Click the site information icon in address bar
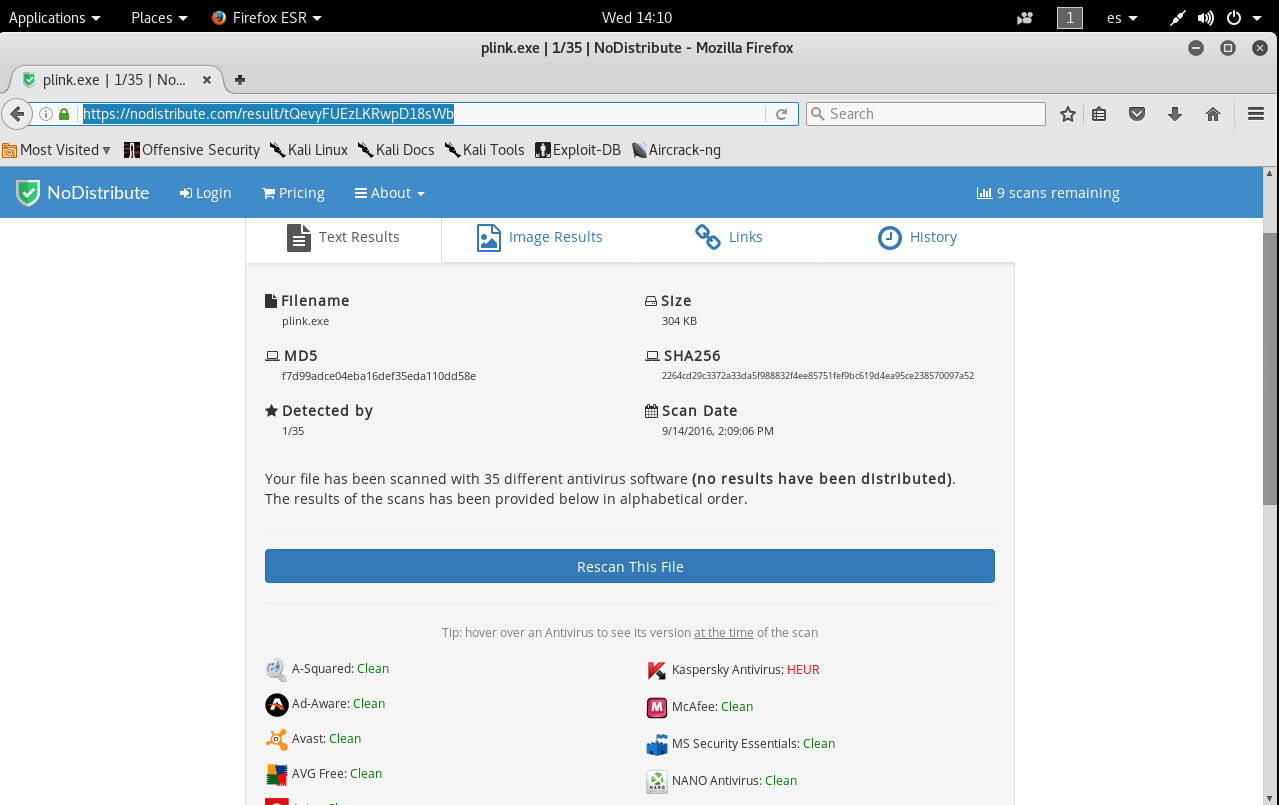This screenshot has width=1279, height=805. point(45,114)
